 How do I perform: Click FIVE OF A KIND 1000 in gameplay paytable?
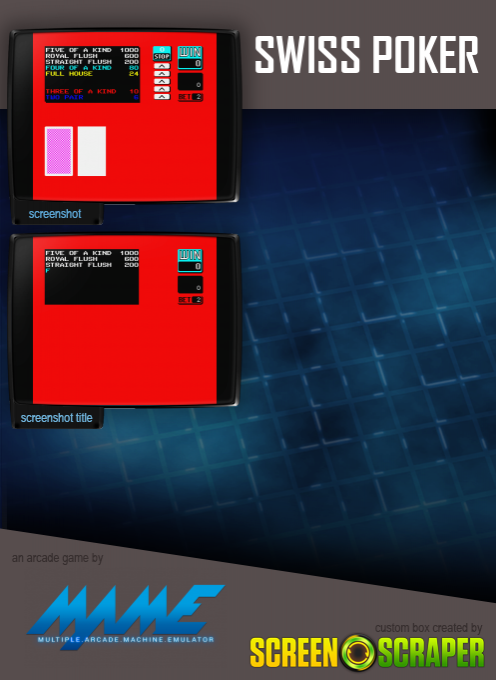tap(92, 50)
